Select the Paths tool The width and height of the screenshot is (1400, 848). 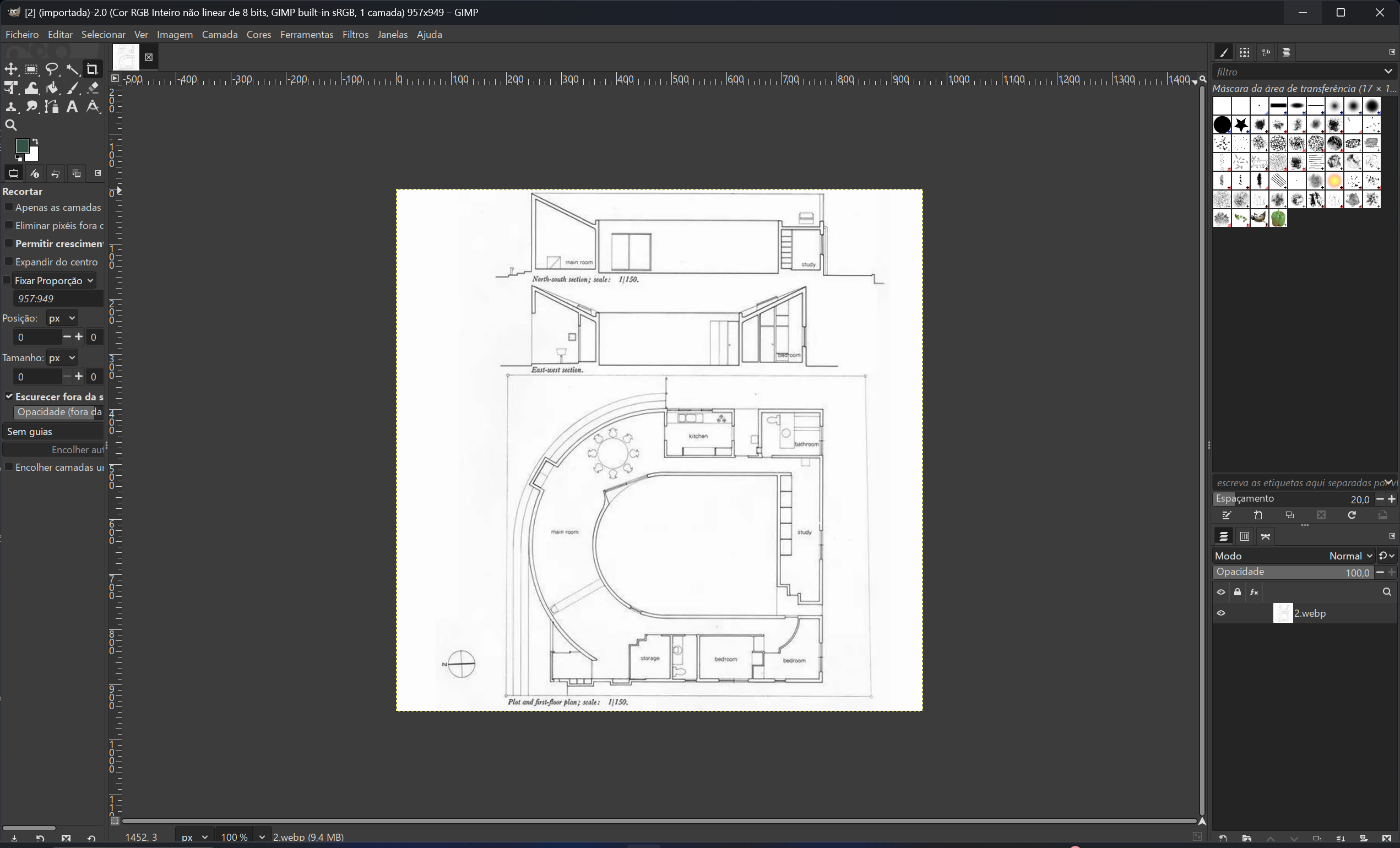tap(52, 107)
